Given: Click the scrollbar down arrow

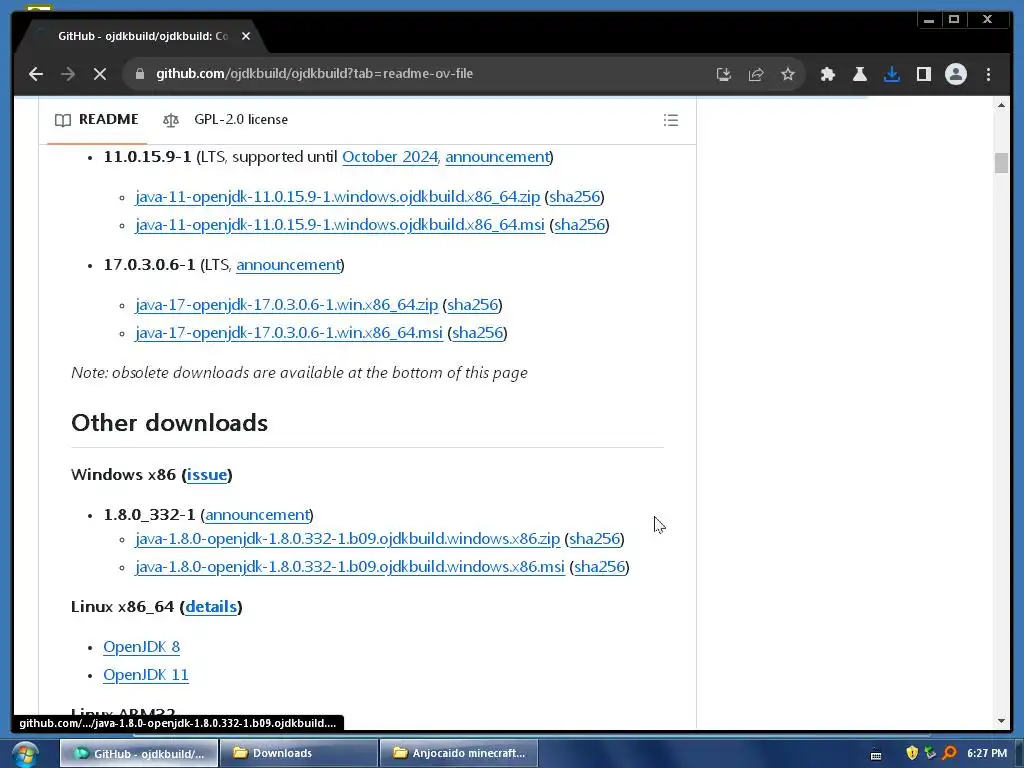Looking at the screenshot, I should (x=1001, y=721).
